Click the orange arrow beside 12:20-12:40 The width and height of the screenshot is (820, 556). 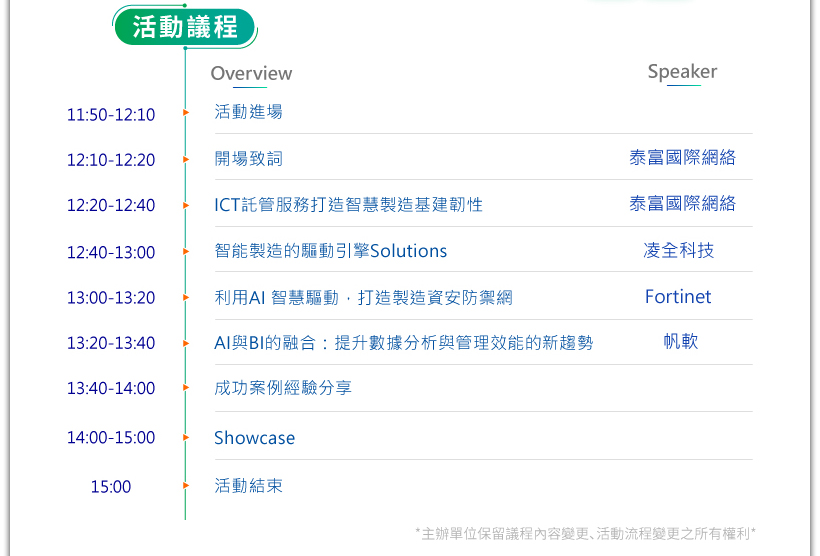186,205
